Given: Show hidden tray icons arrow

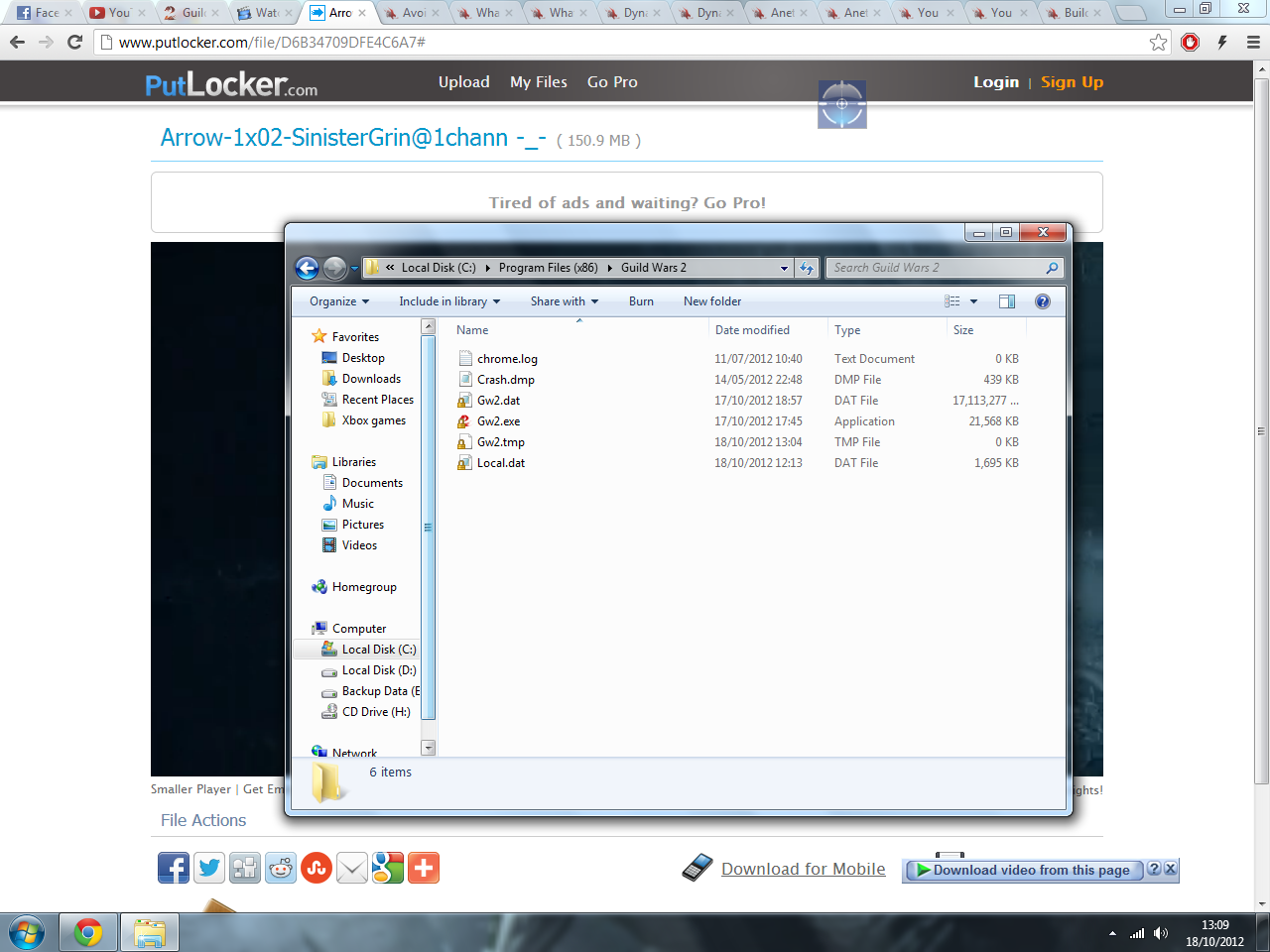Looking at the screenshot, I should pyautogui.click(x=1112, y=933).
